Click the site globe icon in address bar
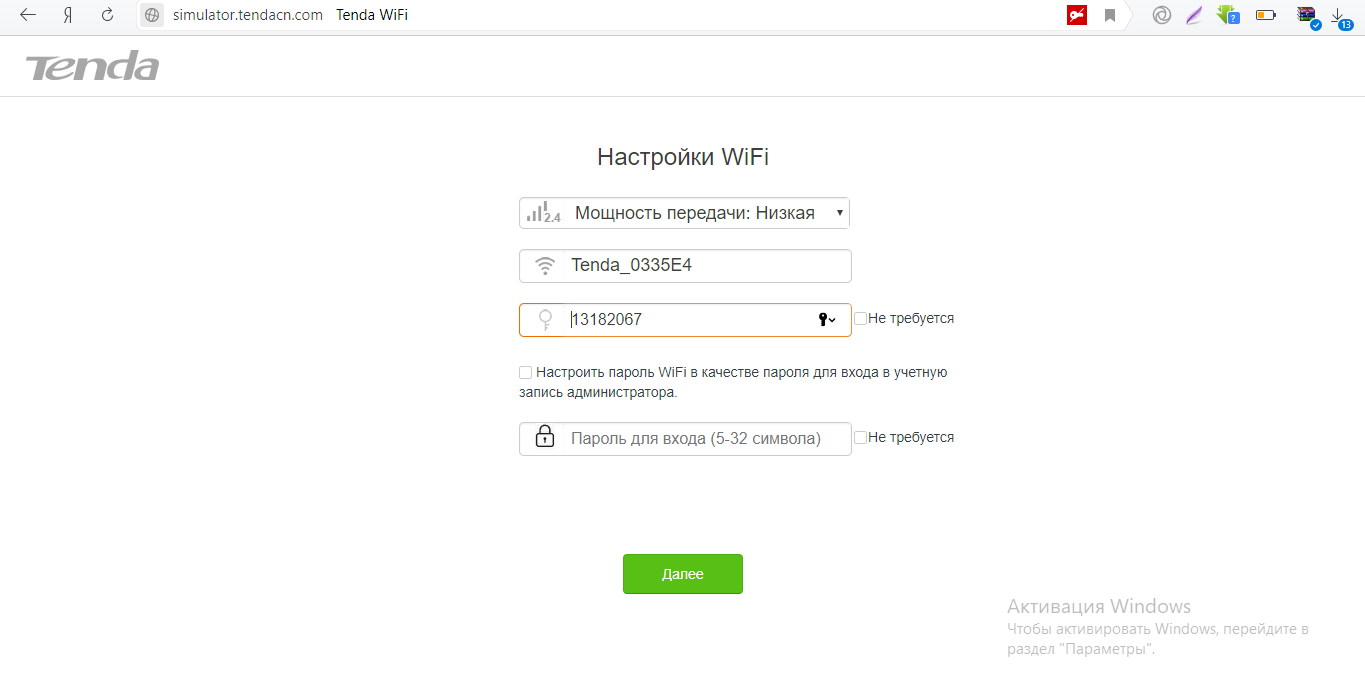1365x691 pixels. 152,15
